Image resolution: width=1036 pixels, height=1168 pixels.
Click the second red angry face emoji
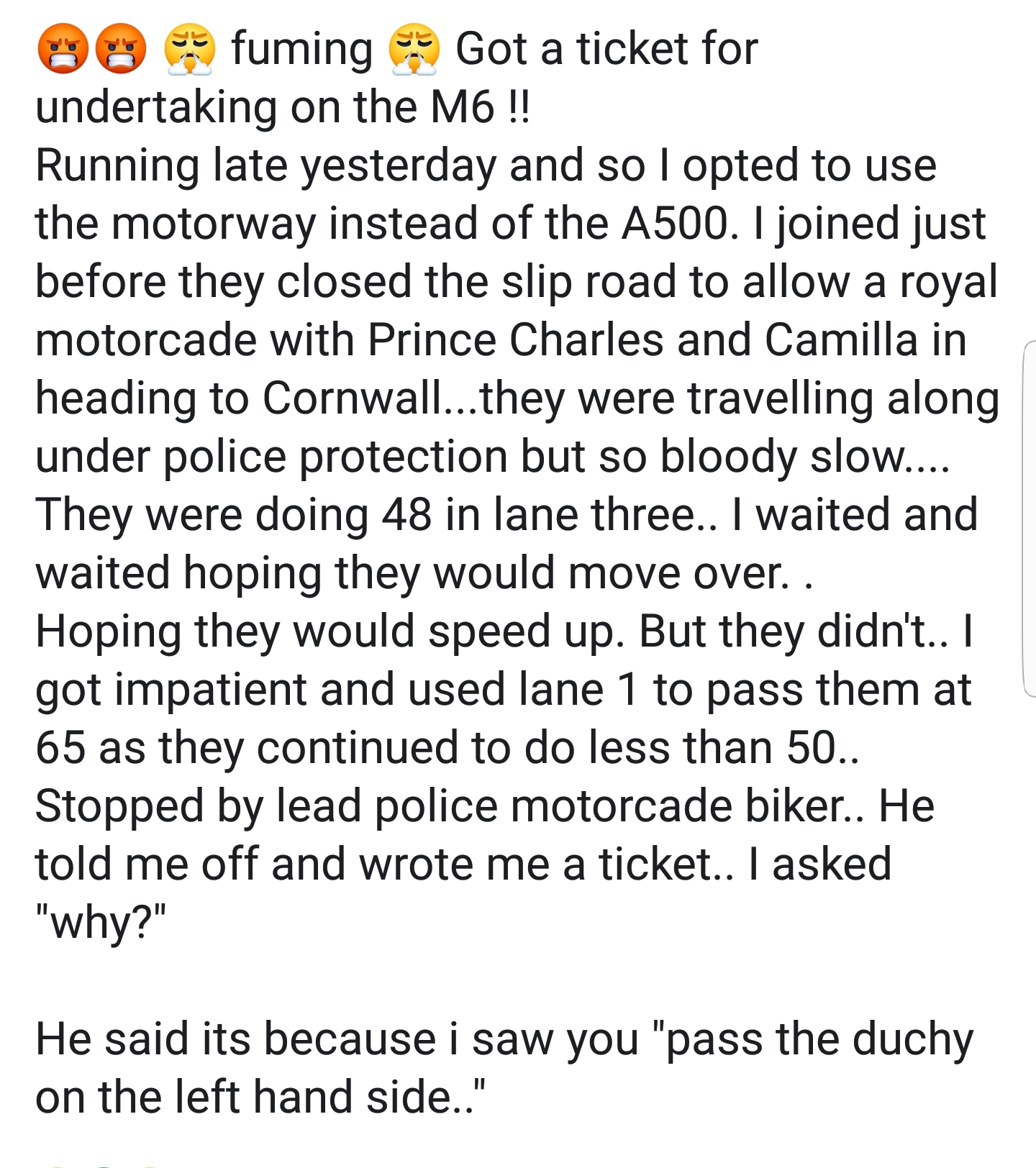[x=121, y=50]
